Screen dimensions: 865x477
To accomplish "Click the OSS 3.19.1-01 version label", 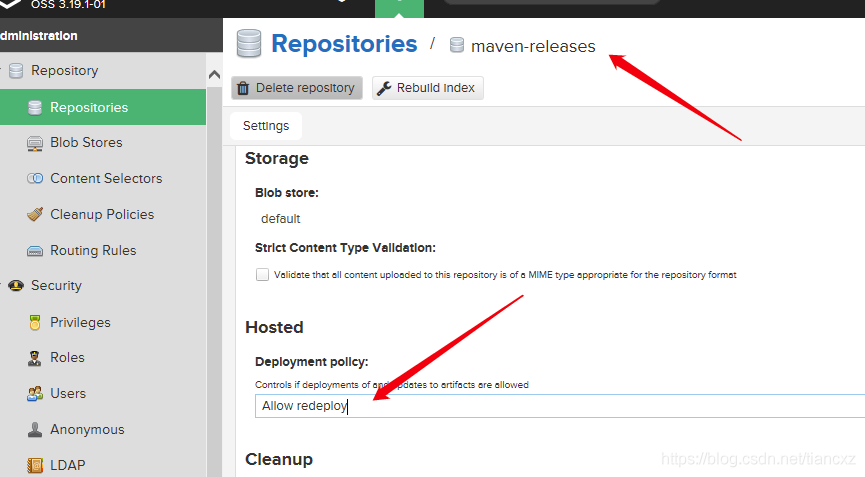I will [68, 5].
